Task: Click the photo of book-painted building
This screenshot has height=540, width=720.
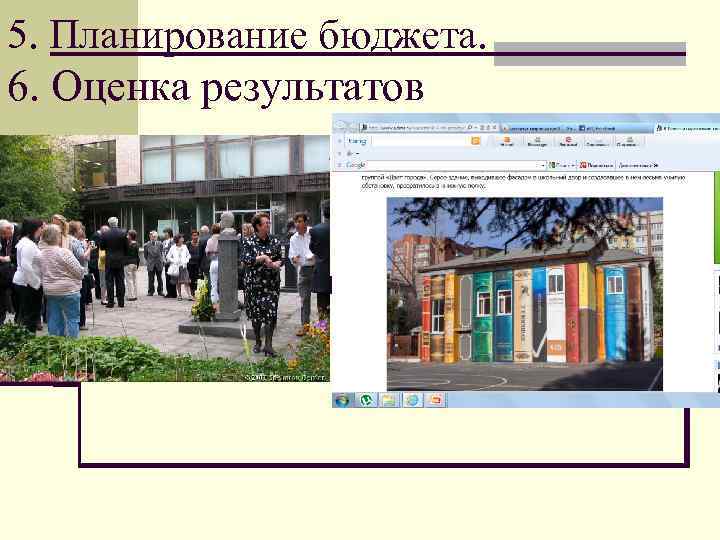Action: pyautogui.click(x=525, y=294)
